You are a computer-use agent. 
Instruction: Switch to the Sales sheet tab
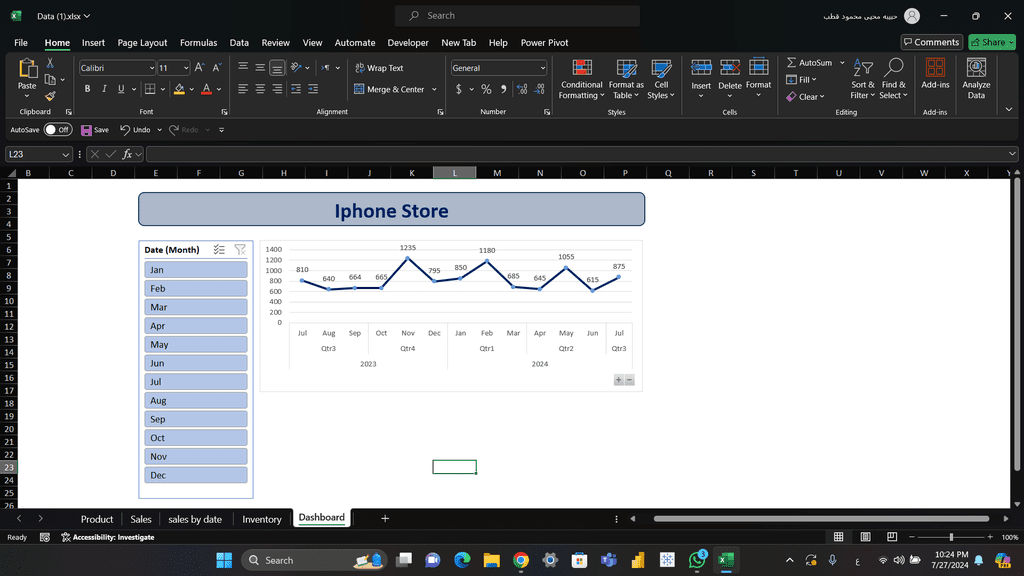(x=140, y=519)
